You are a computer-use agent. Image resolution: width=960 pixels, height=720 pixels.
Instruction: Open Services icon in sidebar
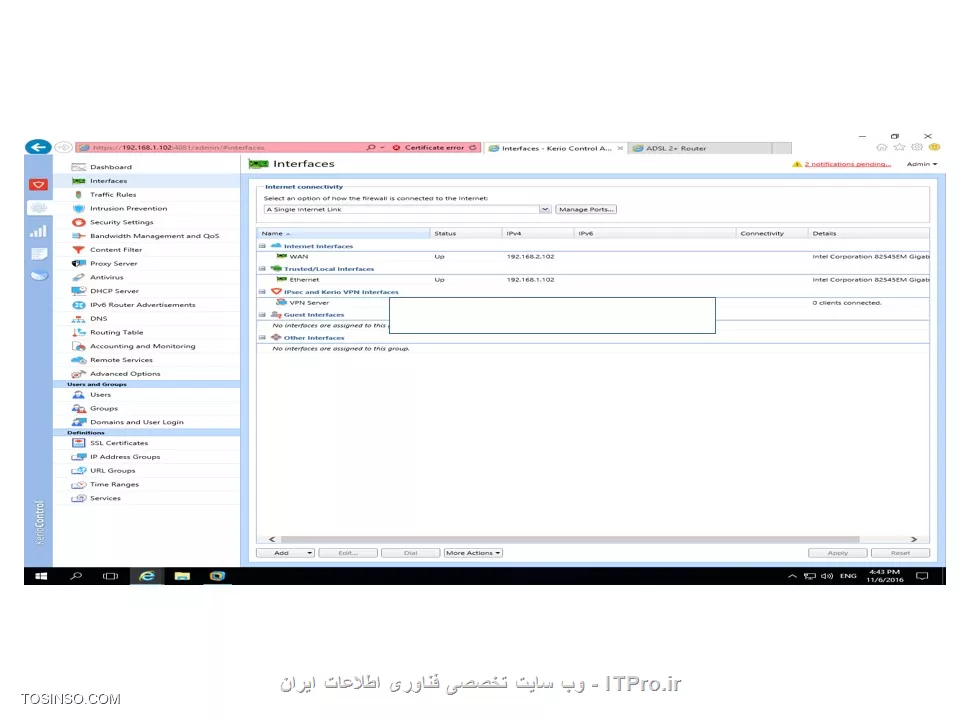[x=78, y=498]
